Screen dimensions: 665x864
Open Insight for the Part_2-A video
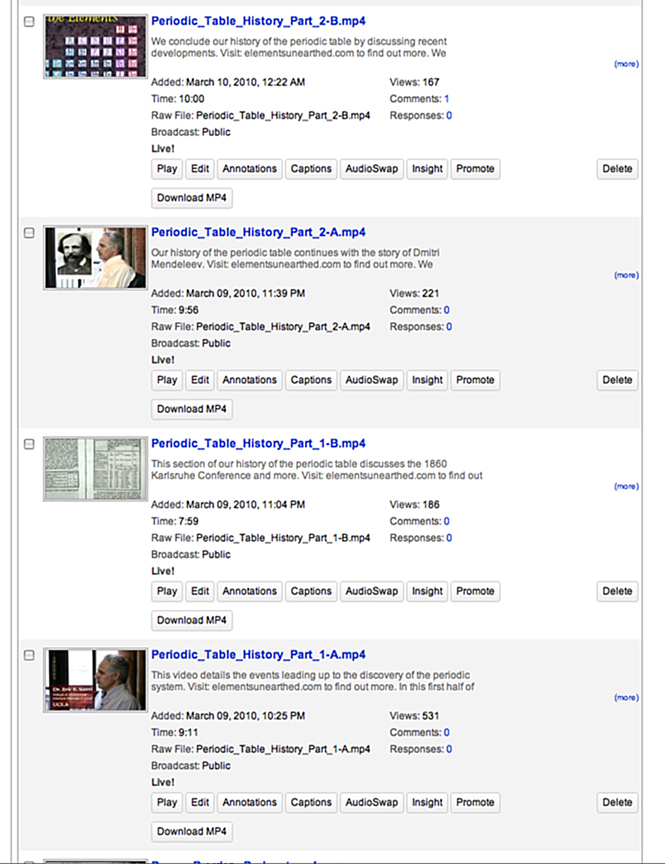click(x=427, y=380)
